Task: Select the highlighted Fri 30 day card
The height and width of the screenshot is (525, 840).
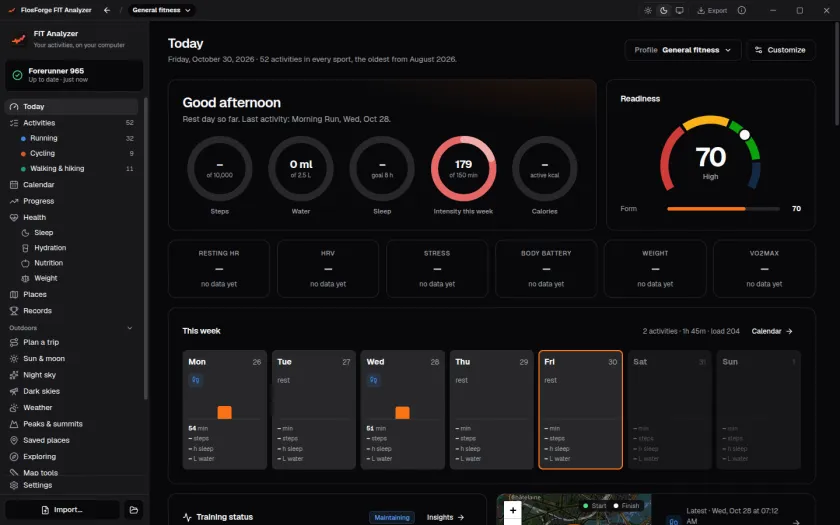Action: (x=581, y=410)
